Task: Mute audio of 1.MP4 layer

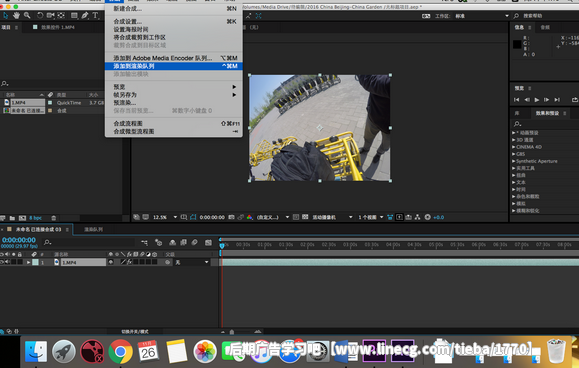Action: point(7,262)
